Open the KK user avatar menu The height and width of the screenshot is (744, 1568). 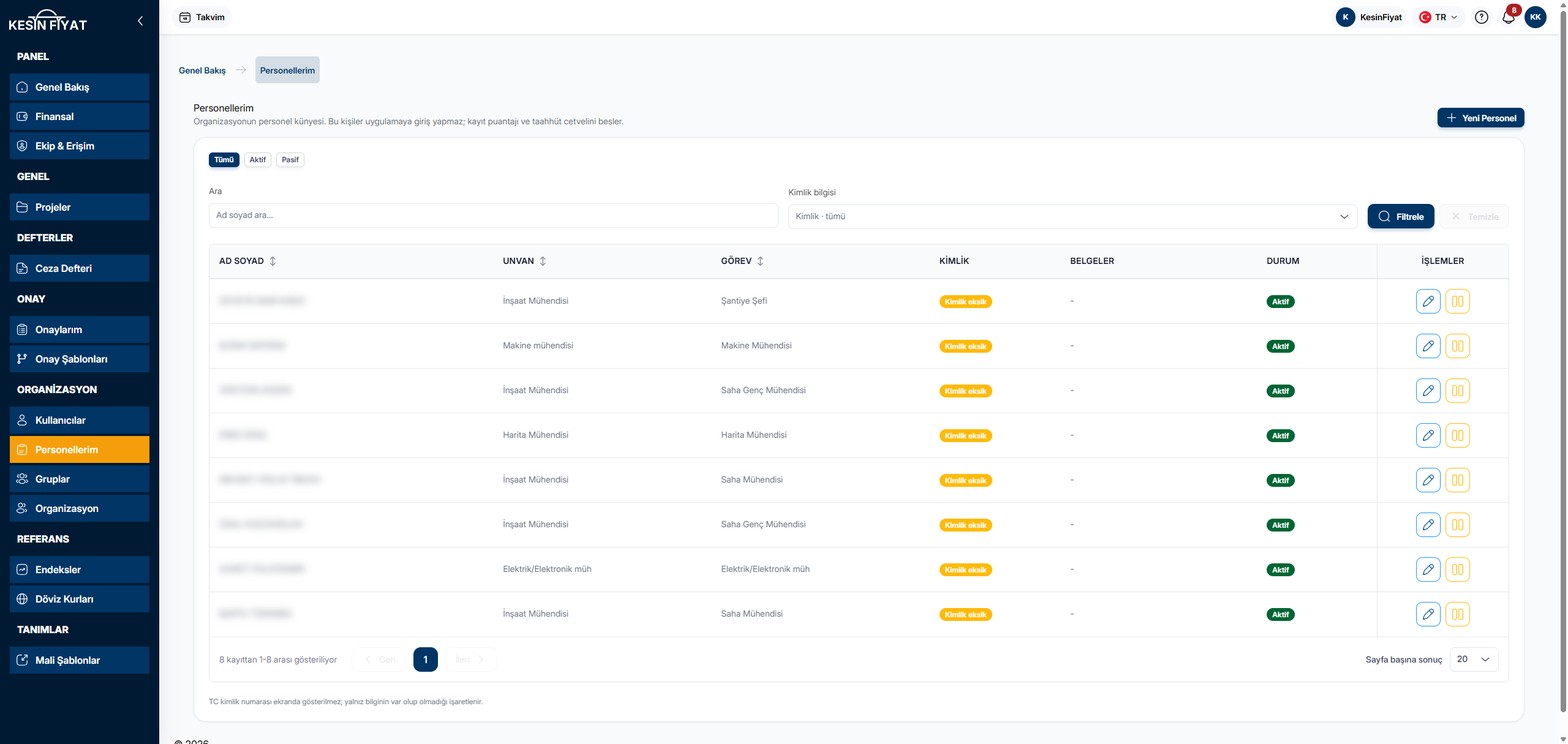[1535, 17]
